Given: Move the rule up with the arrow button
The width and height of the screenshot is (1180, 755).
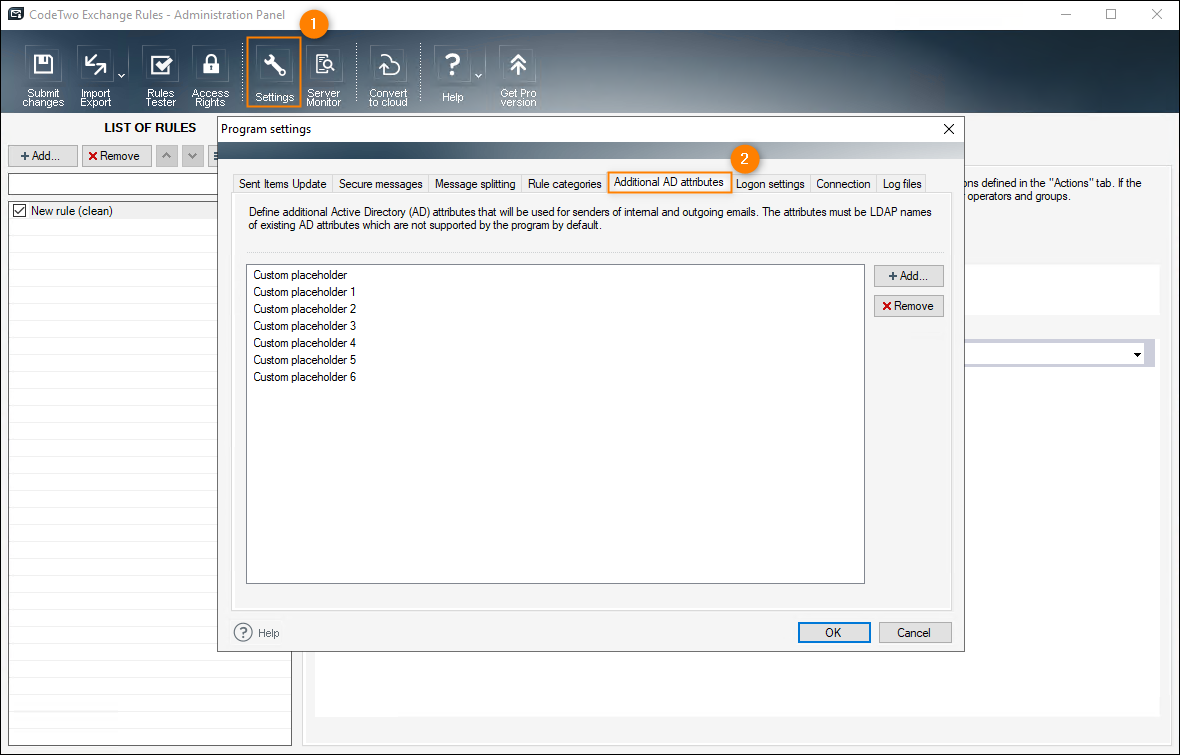Looking at the screenshot, I should point(166,156).
